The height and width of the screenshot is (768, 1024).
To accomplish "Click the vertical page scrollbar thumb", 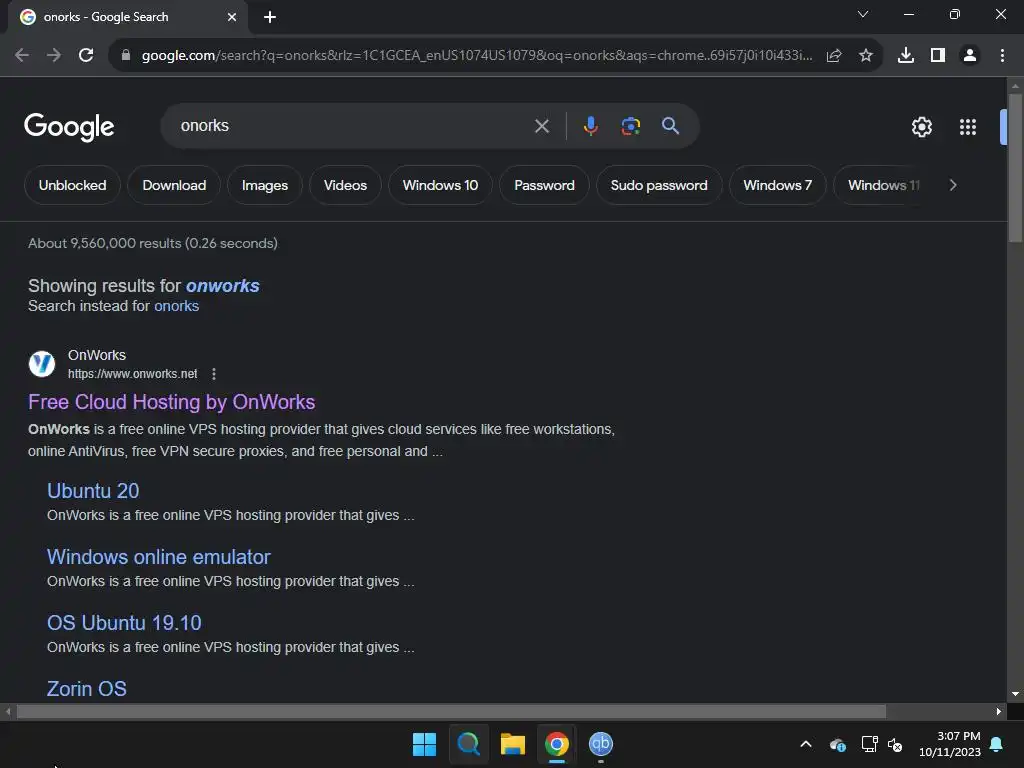I will click(1015, 168).
